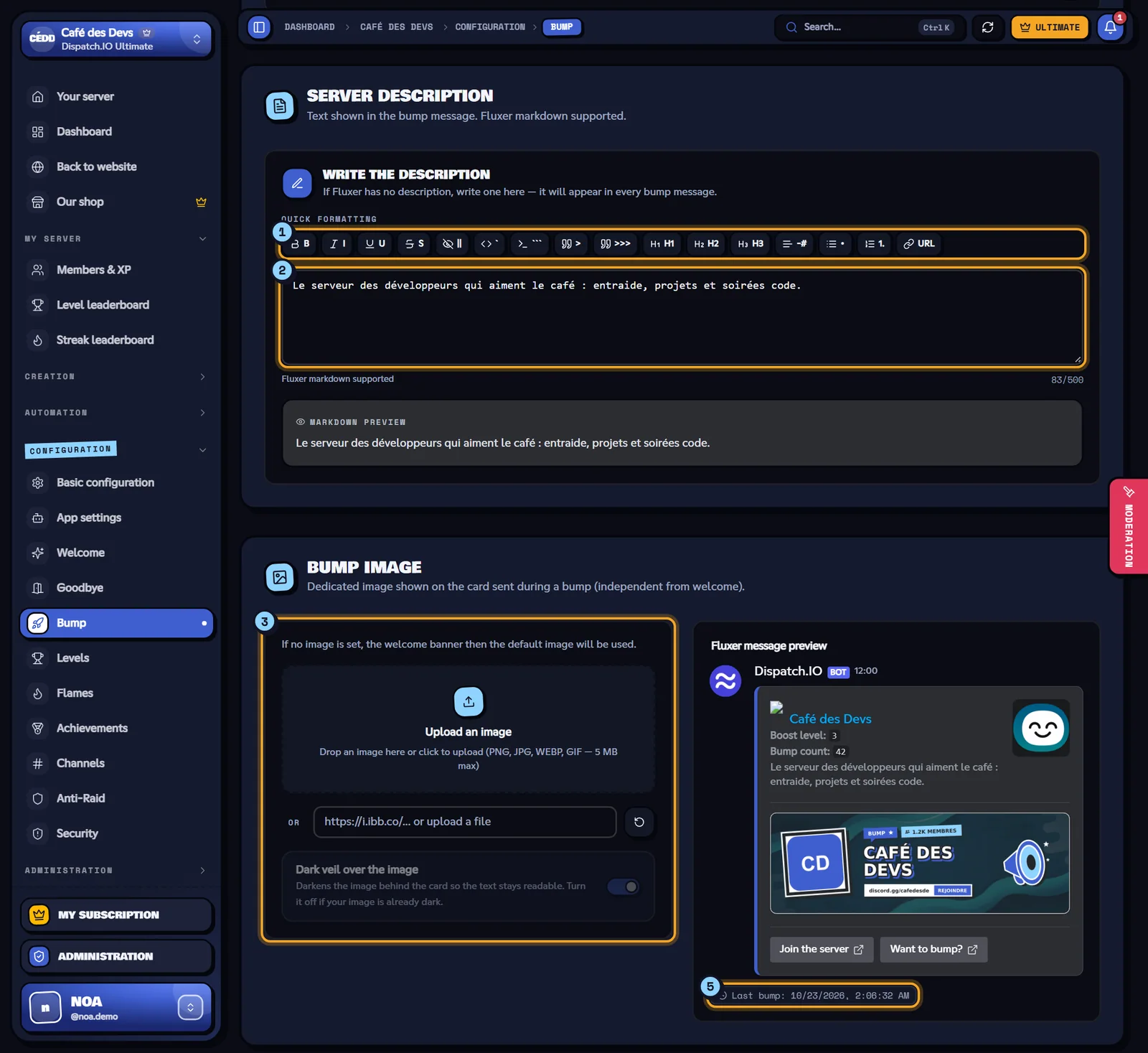Click the Upload an image drop zone
This screenshot has width=1148, height=1053.
tap(469, 729)
